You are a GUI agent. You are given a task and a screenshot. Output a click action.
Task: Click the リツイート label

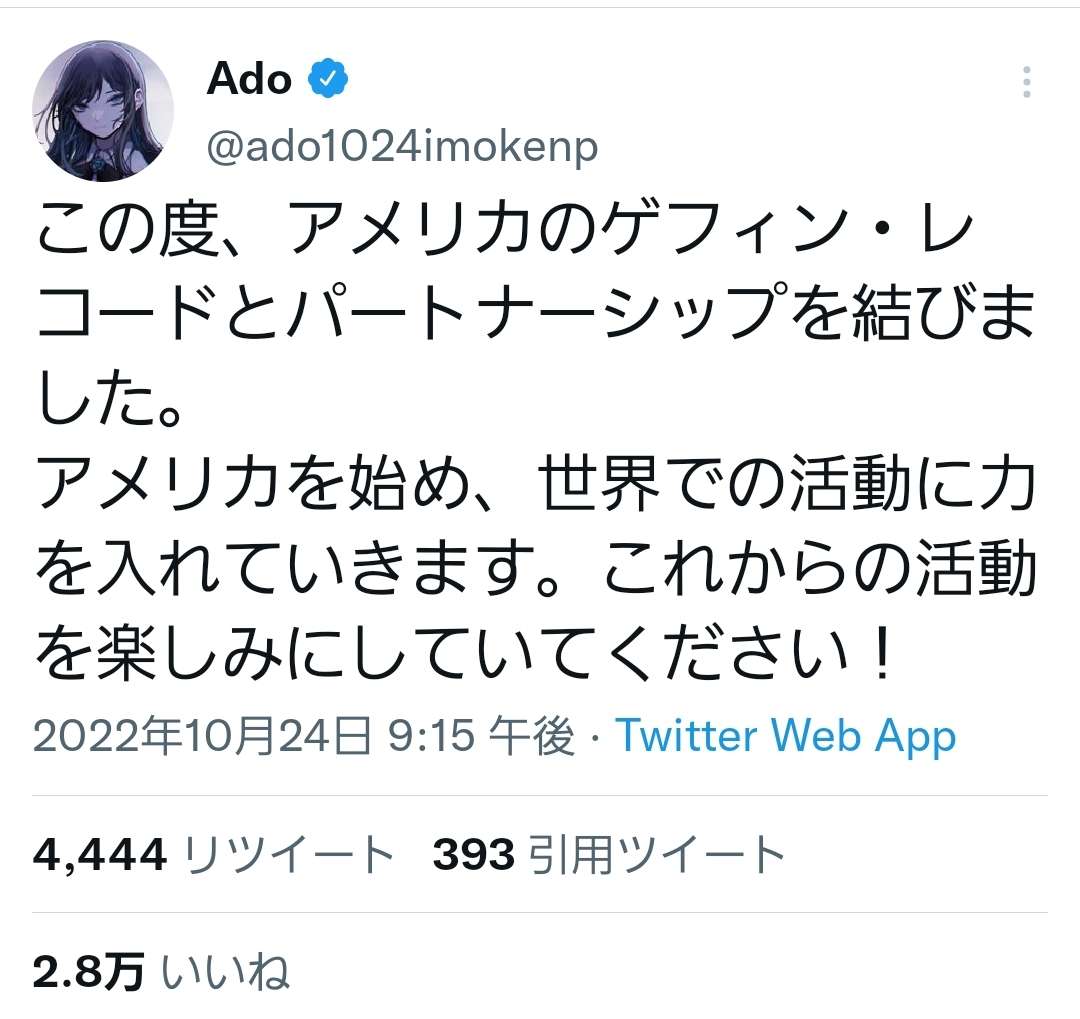pyautogui.click(x=290, y=854)
